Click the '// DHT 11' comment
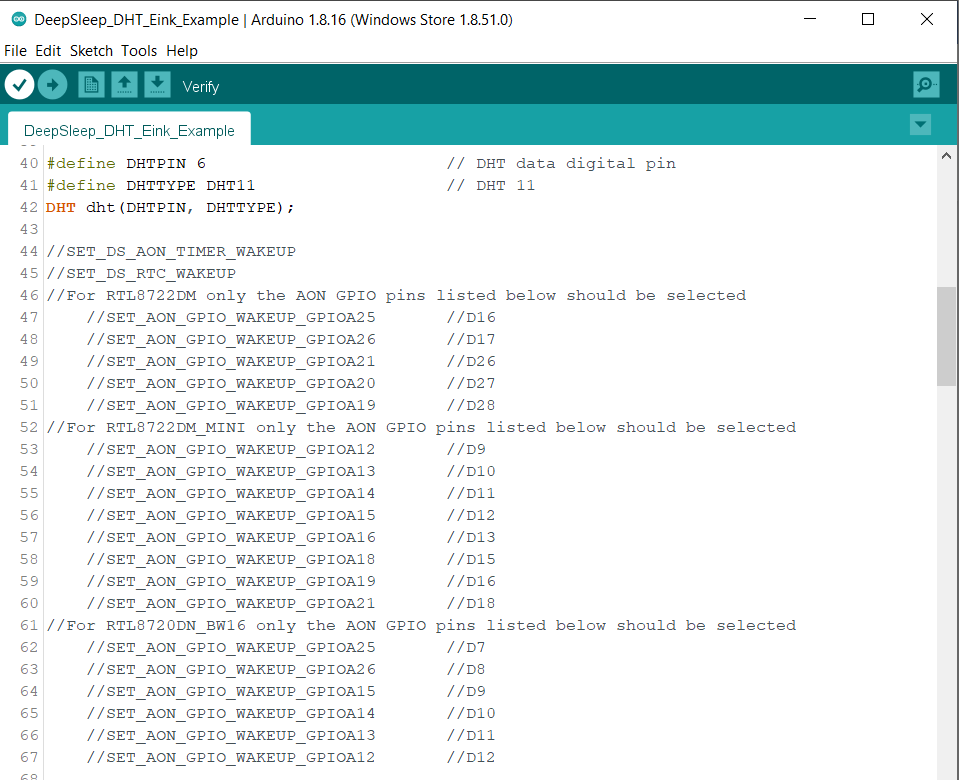 click(x=491, y=185)
